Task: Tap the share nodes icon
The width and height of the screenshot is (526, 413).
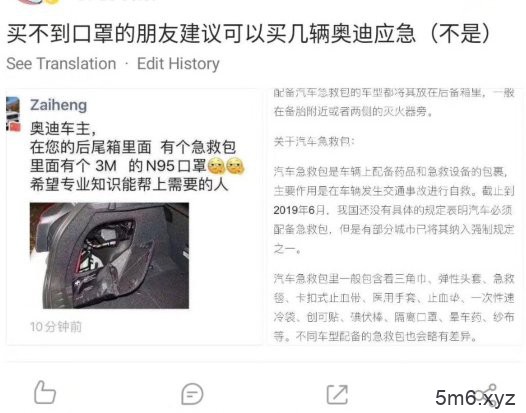Action: click(485, 395)
